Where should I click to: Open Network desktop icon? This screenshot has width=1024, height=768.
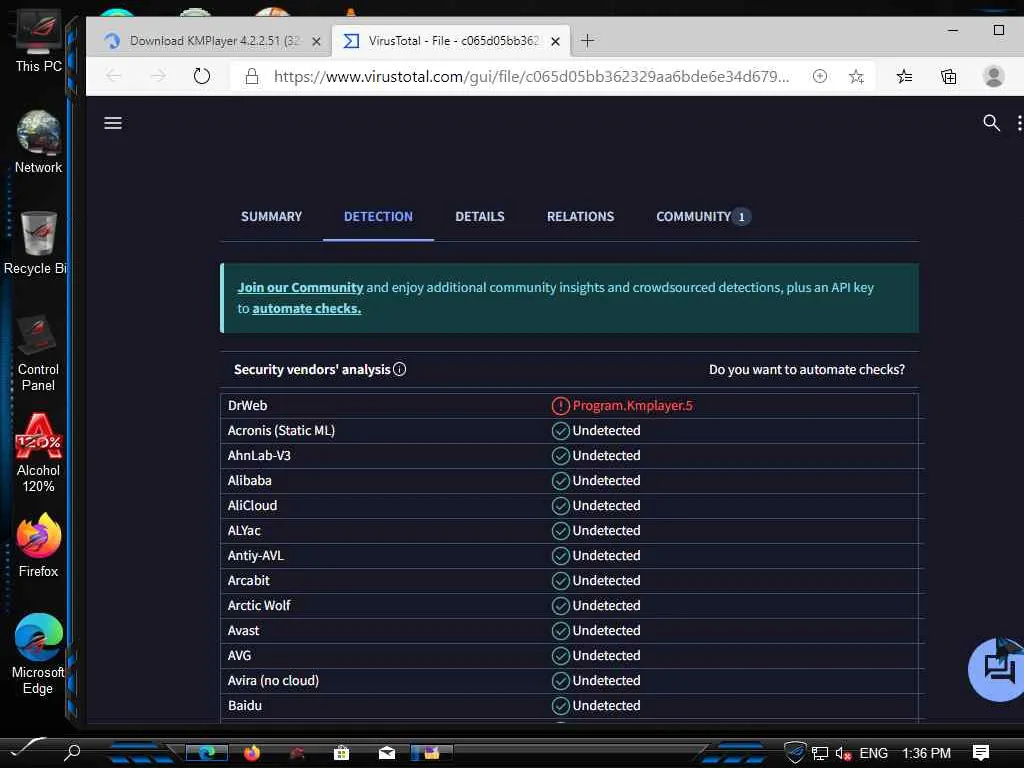coord(39,142)
